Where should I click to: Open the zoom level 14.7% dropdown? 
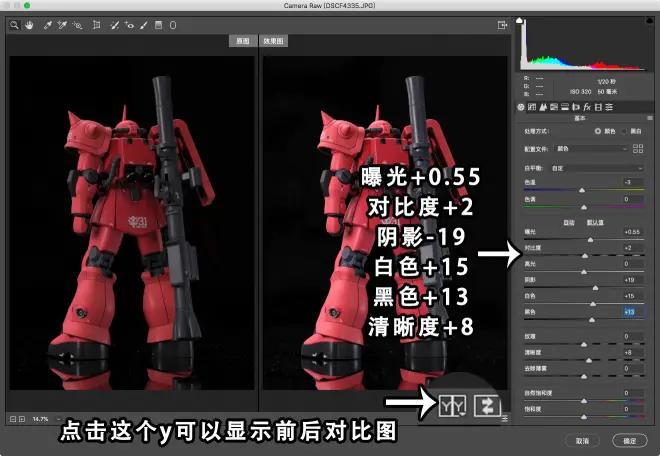click(59, 419)
